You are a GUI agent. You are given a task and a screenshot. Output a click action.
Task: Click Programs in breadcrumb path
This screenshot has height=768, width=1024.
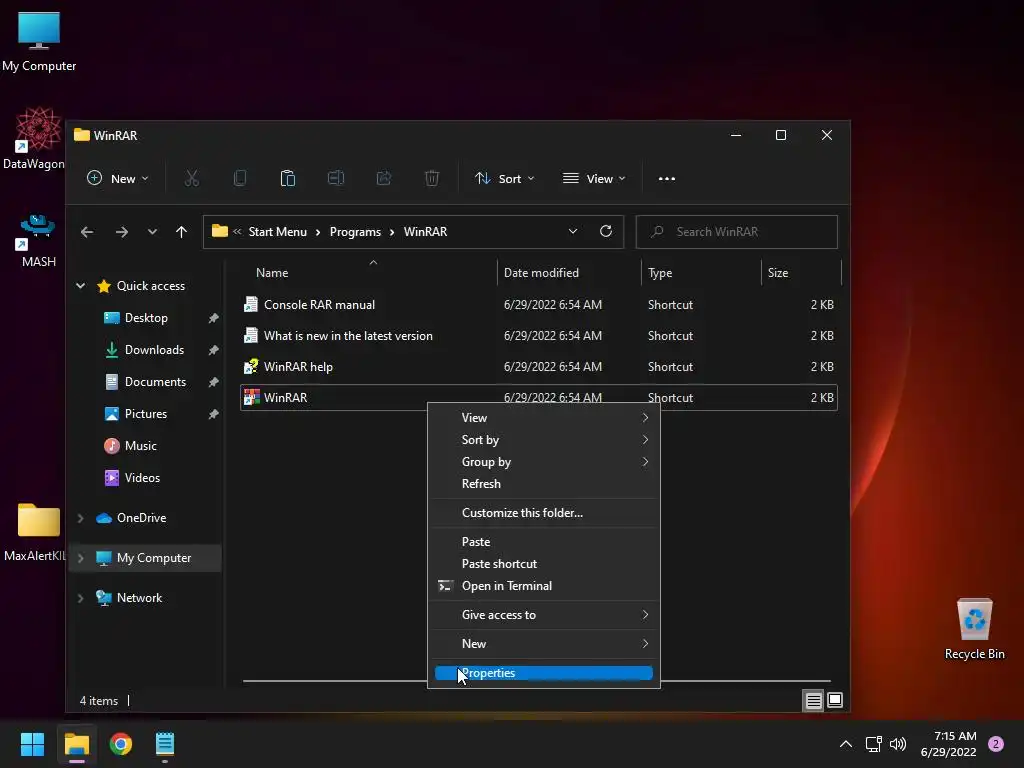coord(355,232)
